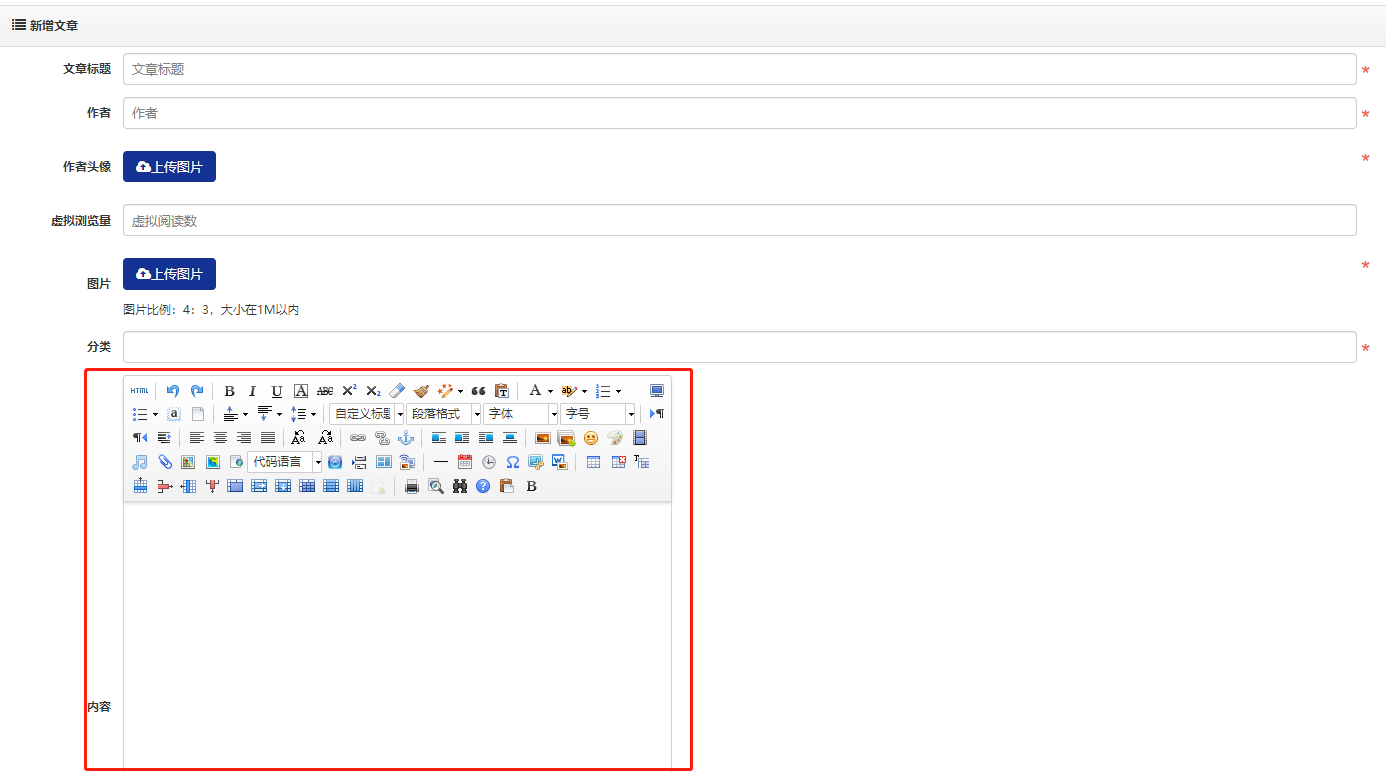1386x772 pixels.
Task: Apply a character border to text
Action: click(x=301, y=390)
